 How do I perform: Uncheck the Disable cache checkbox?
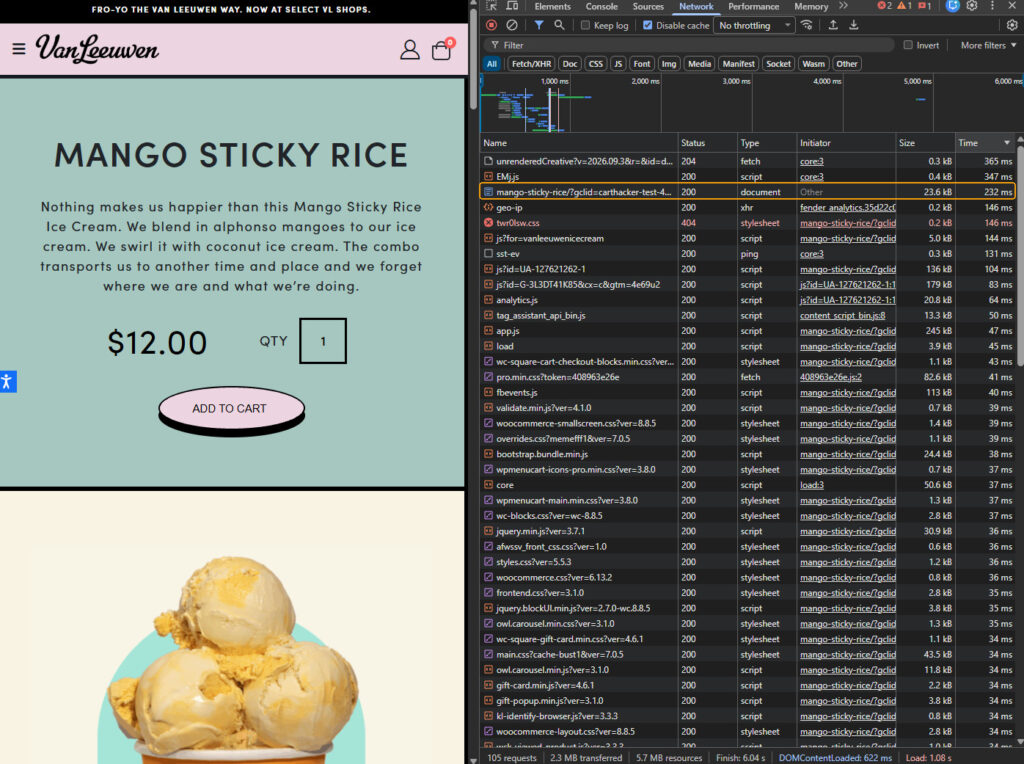coord(647,25)
